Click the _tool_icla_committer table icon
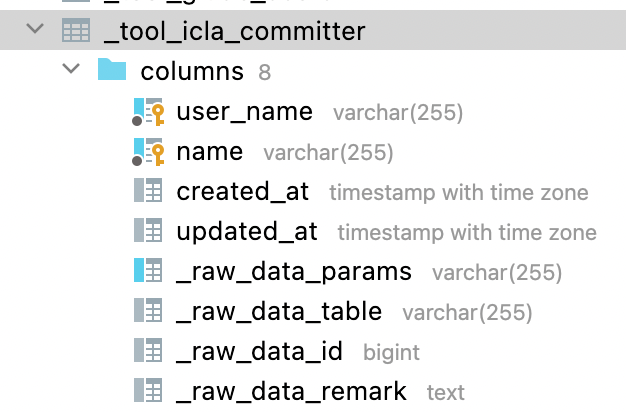Viewport: 626px width, 412px height. pyautogui.click(x=76, y=31)
